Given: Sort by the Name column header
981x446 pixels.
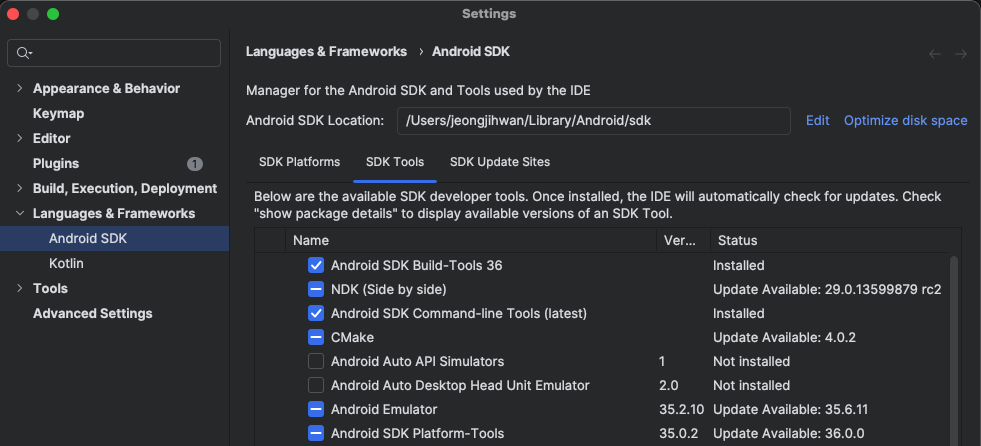Looking at the screenshot, I should [470, 240].
